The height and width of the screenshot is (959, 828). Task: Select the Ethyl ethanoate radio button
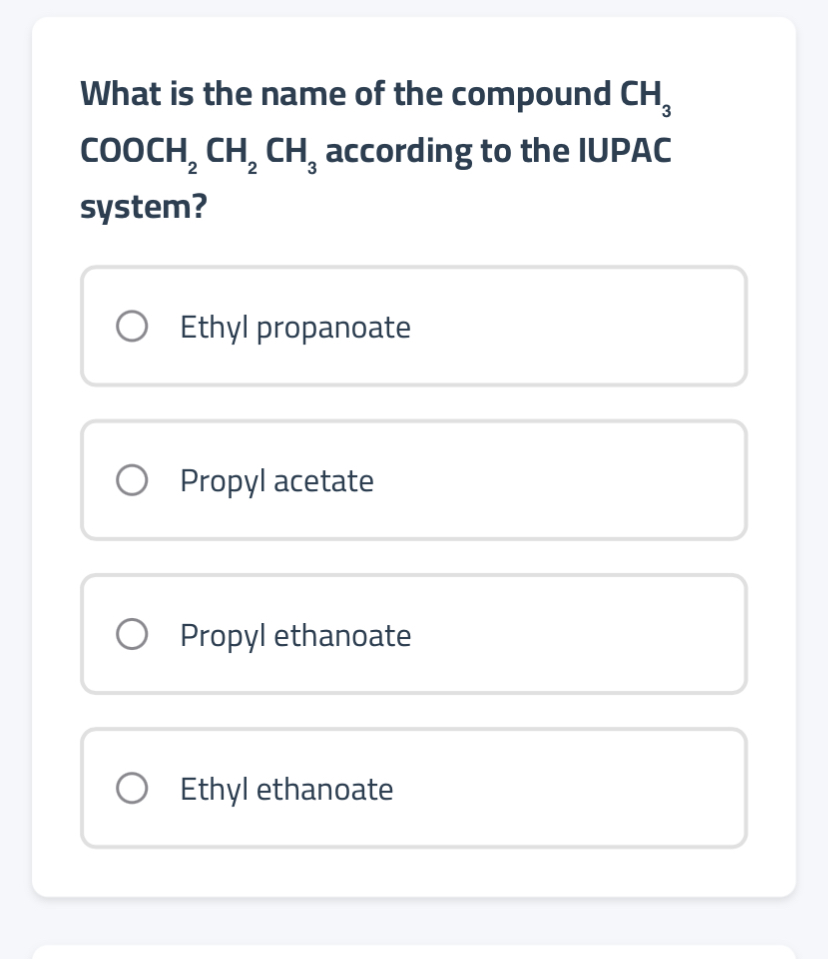tap(131, 788)
